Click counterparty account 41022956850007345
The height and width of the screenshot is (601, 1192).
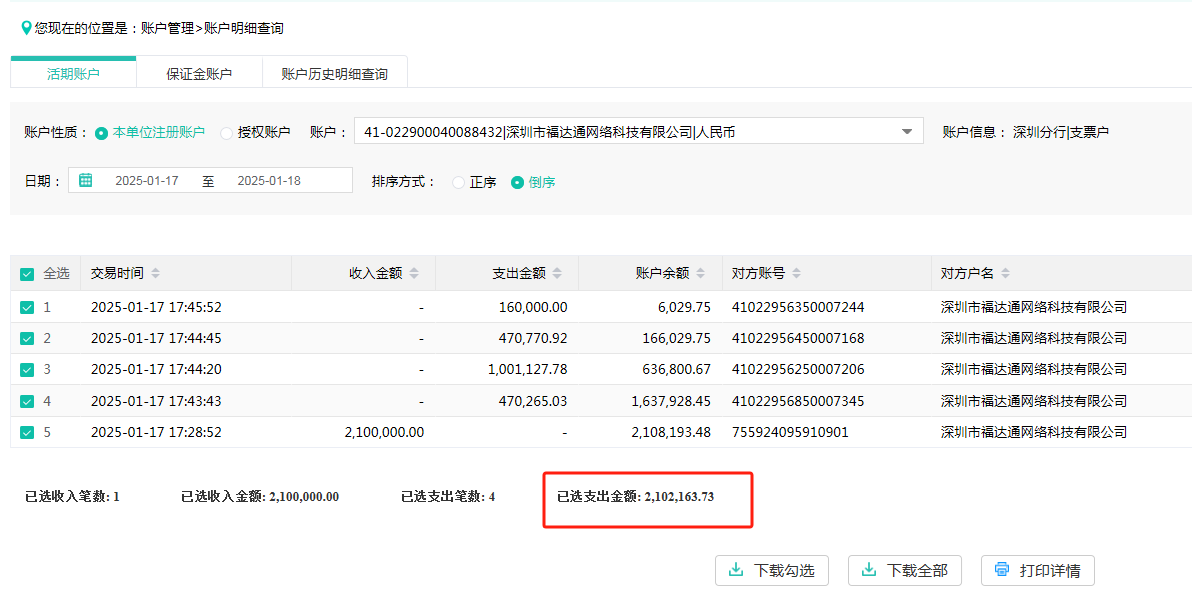click(x=797, y=401)
